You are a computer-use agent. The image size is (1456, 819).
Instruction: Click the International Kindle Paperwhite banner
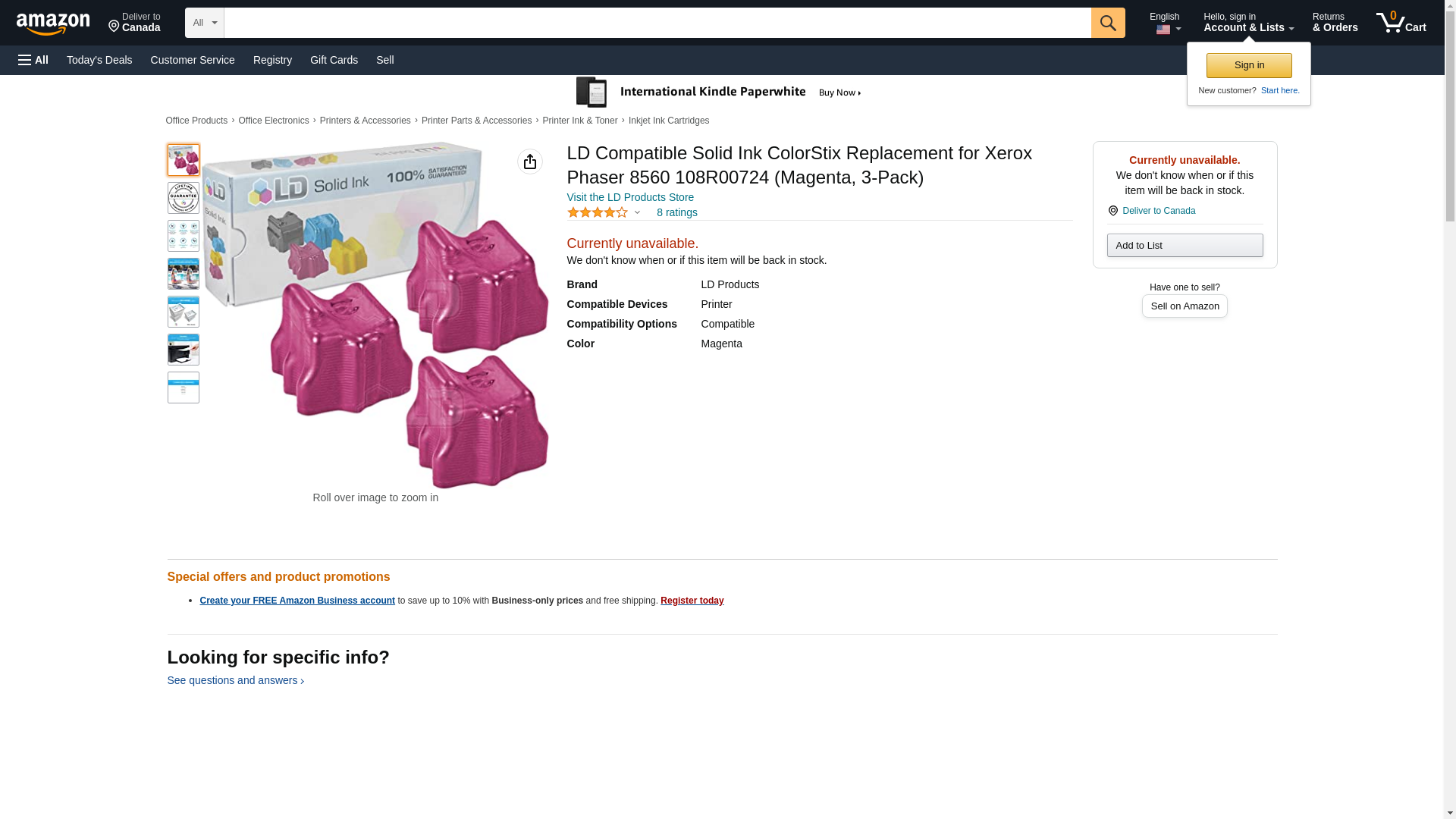(x=719, y=93)
